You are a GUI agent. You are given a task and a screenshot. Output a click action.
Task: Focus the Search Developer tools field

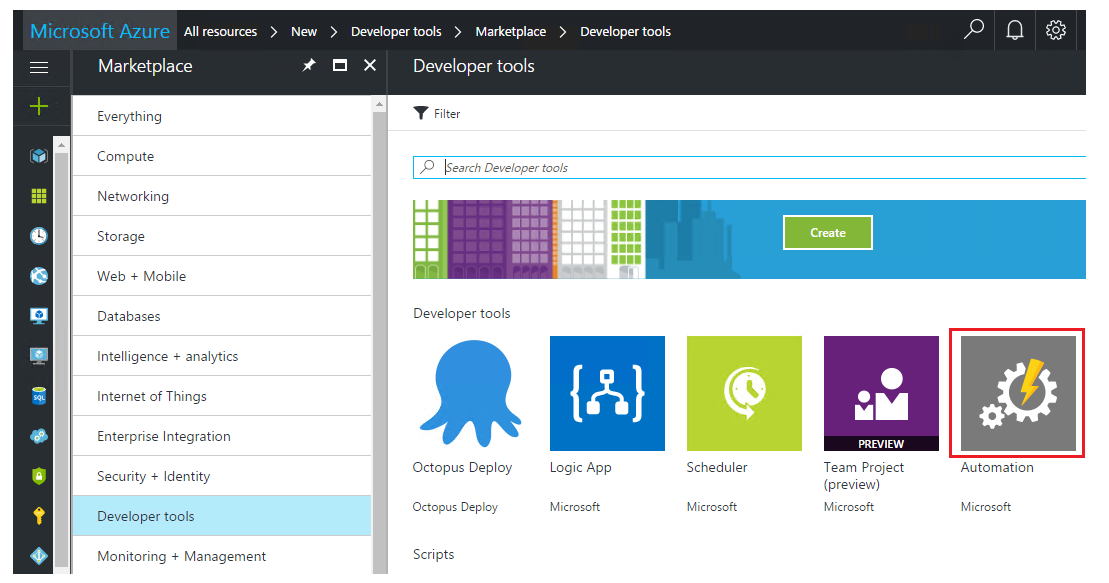pyautogui.click(x=749, y=168)
